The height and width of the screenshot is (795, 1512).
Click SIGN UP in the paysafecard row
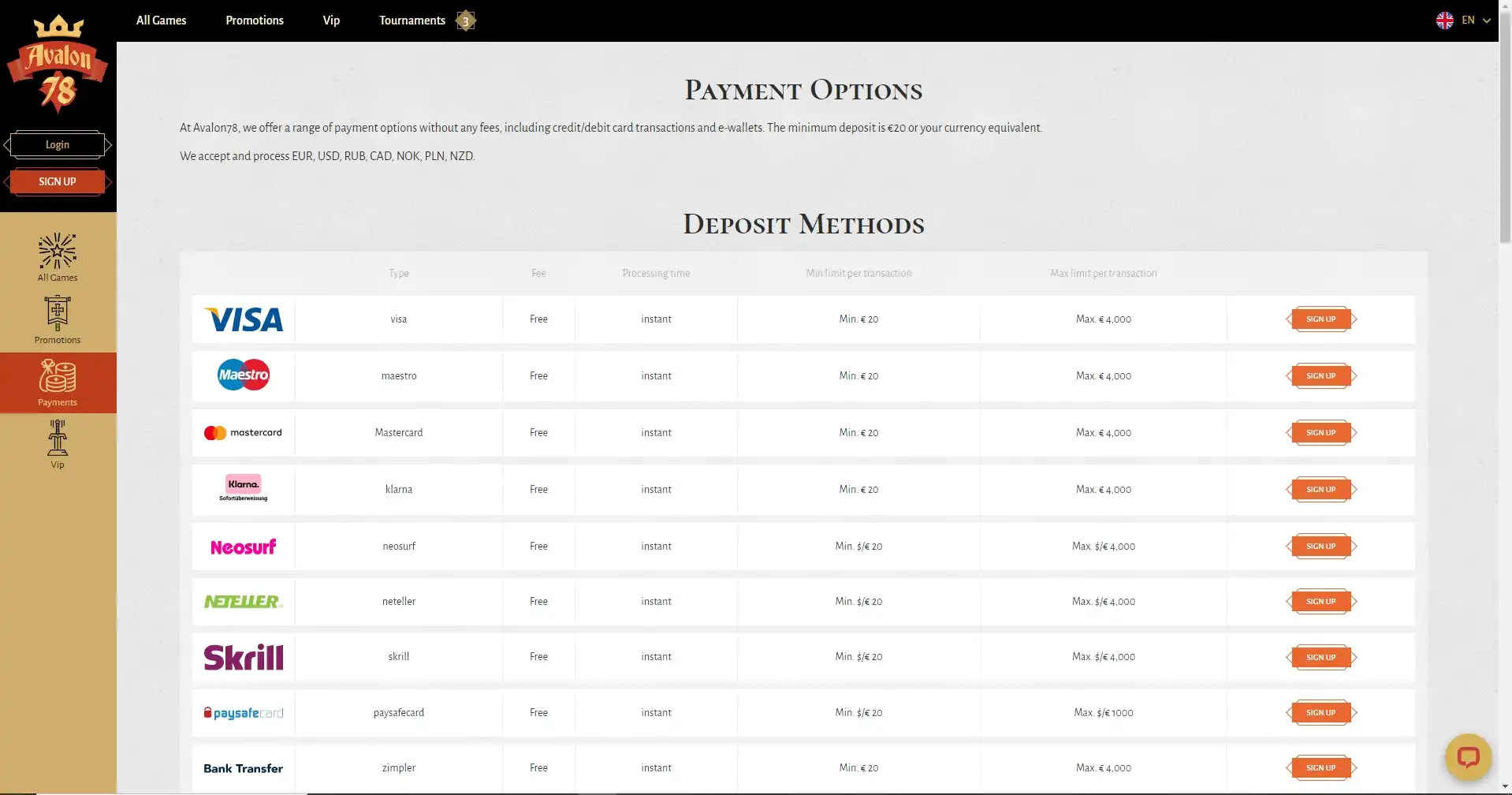[x=1320, y=713]
